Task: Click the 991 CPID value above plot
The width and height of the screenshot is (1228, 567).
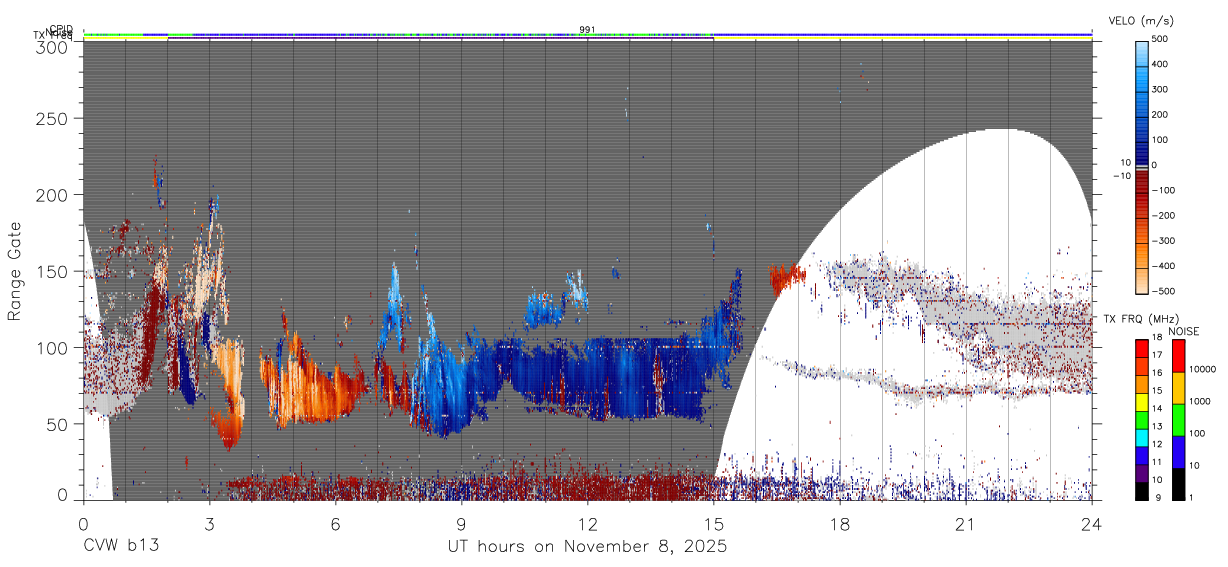Action: pos(587,29)
